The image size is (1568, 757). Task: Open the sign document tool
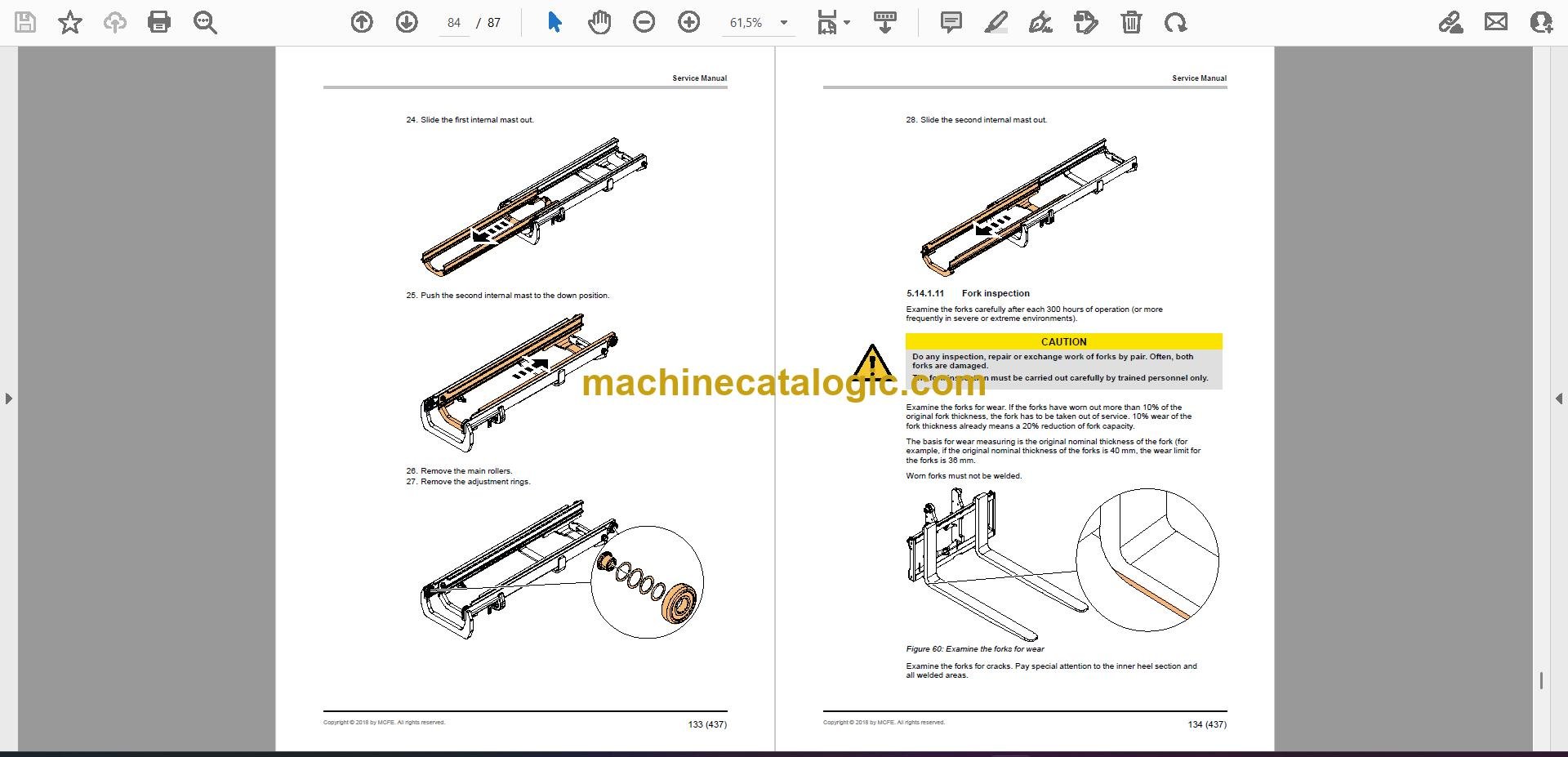point(1040,22)
